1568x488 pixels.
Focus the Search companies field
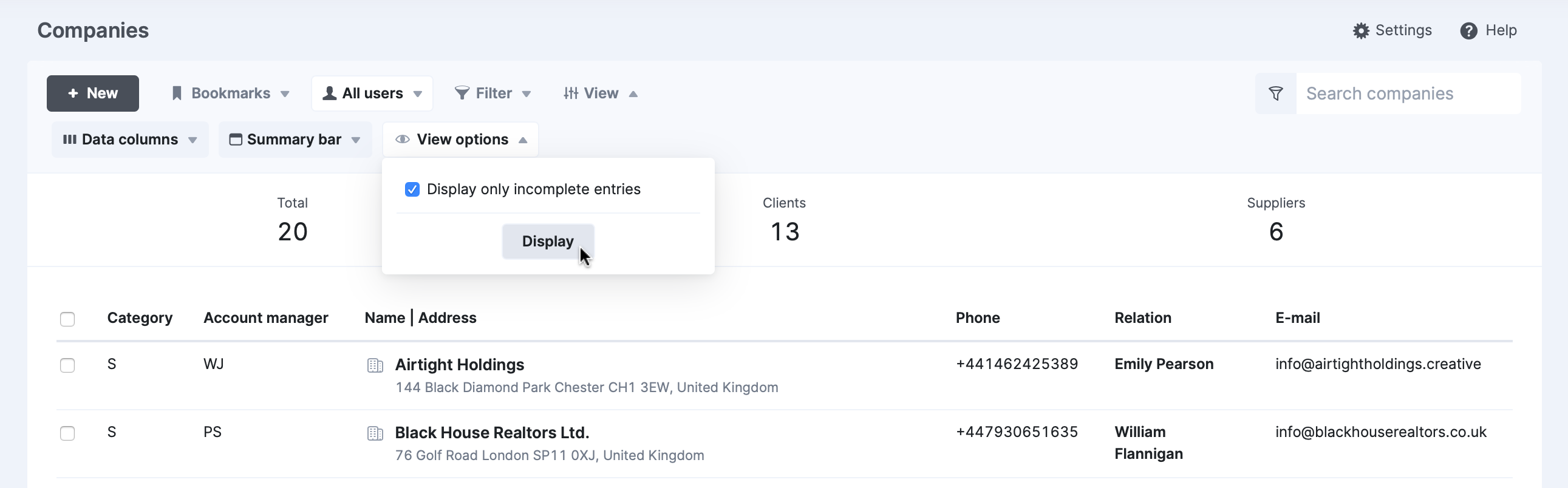pos(1408,93)
